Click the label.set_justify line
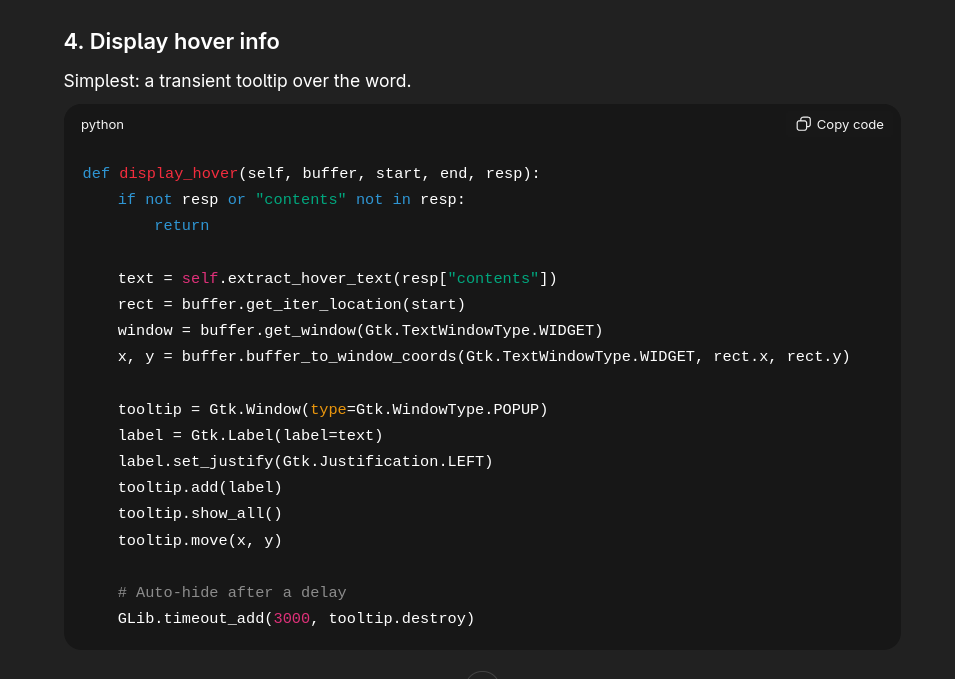Viewport: 955px width, 679px height. (x=305, y=462)
